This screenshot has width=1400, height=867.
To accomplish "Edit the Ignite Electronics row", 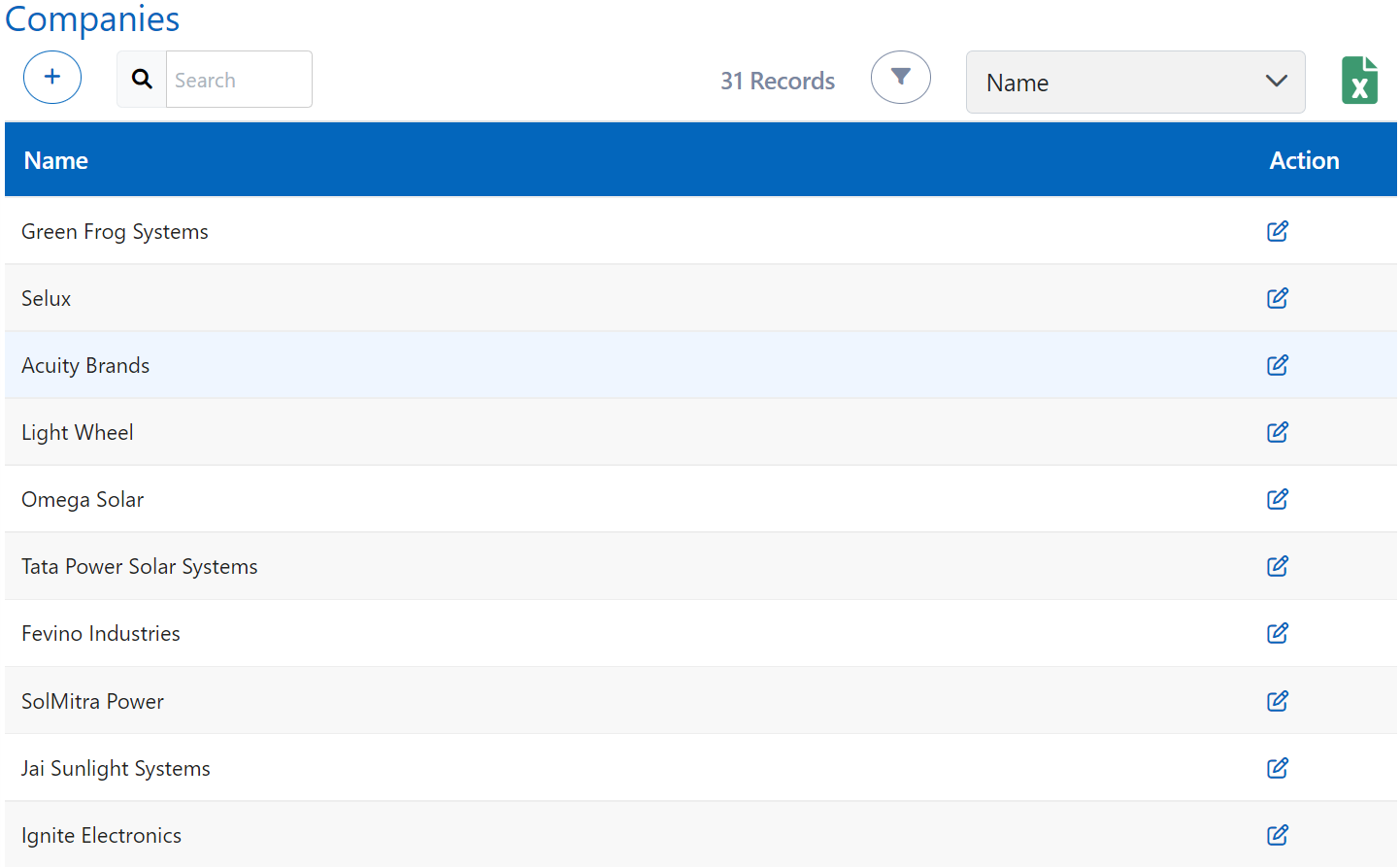I will 1277,836.
